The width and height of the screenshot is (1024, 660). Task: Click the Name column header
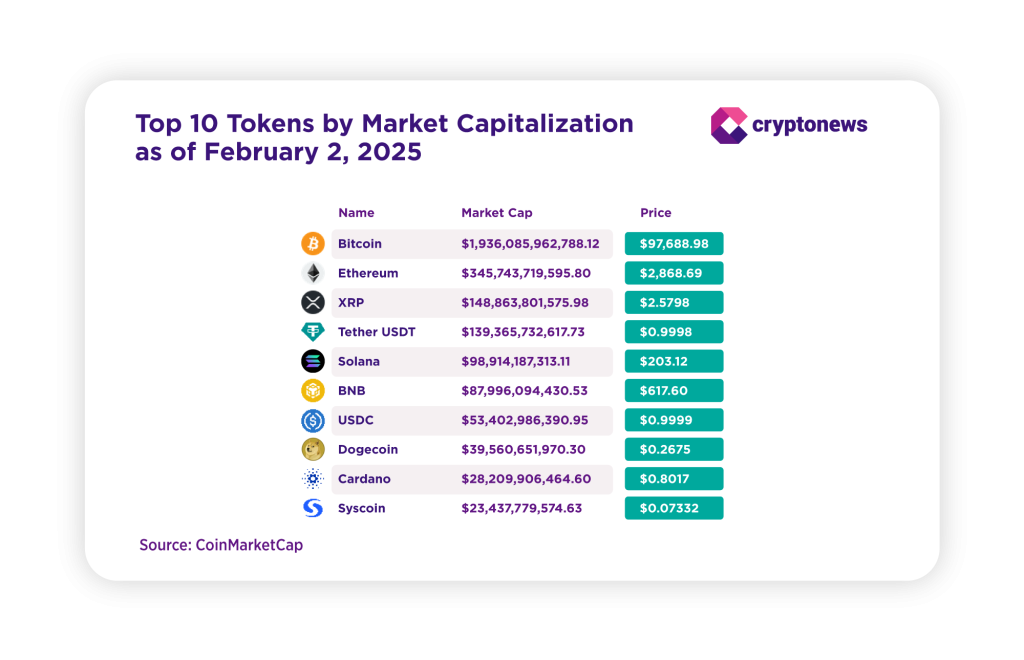(x=356, y=213)
